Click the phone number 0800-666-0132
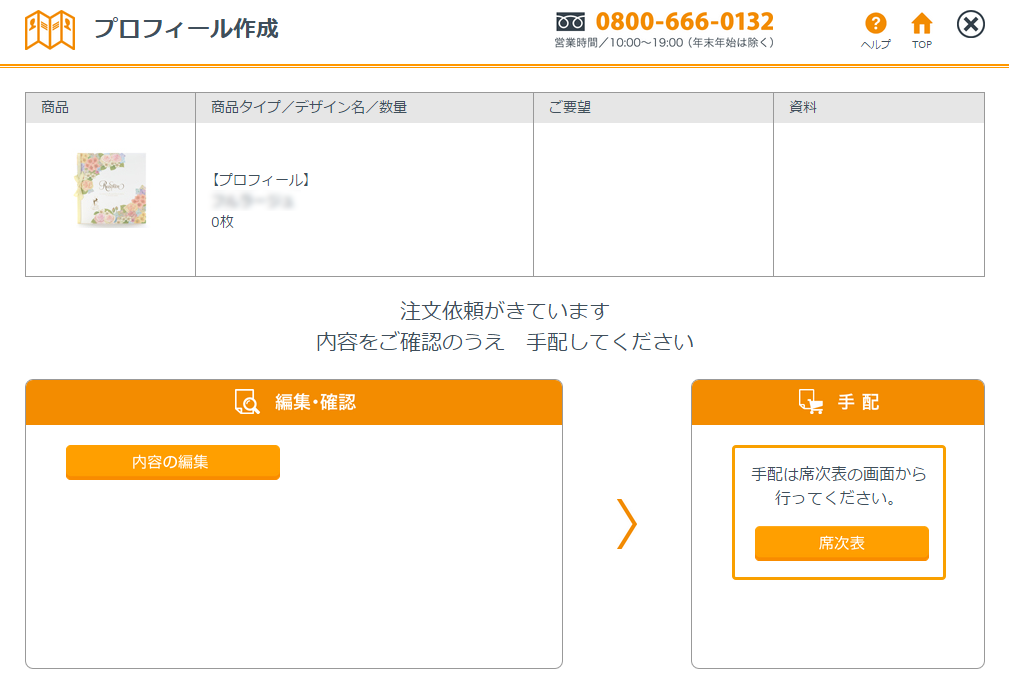The image size is (1009, 688). coord(684,21)
